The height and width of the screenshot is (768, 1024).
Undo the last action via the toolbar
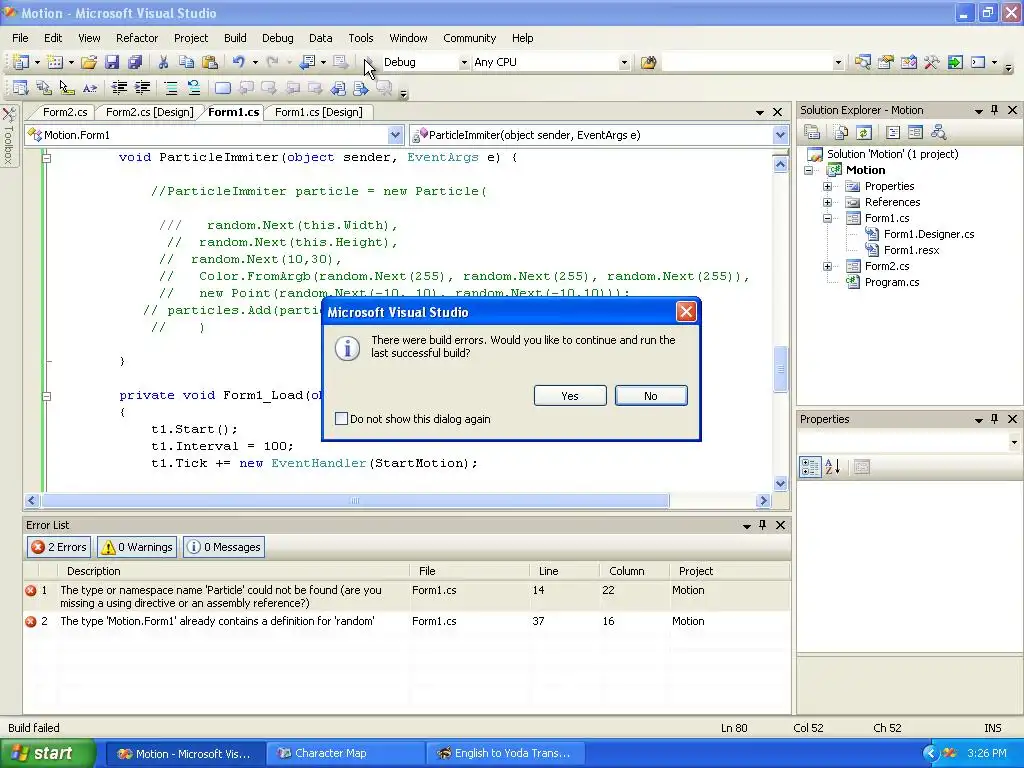238,62
